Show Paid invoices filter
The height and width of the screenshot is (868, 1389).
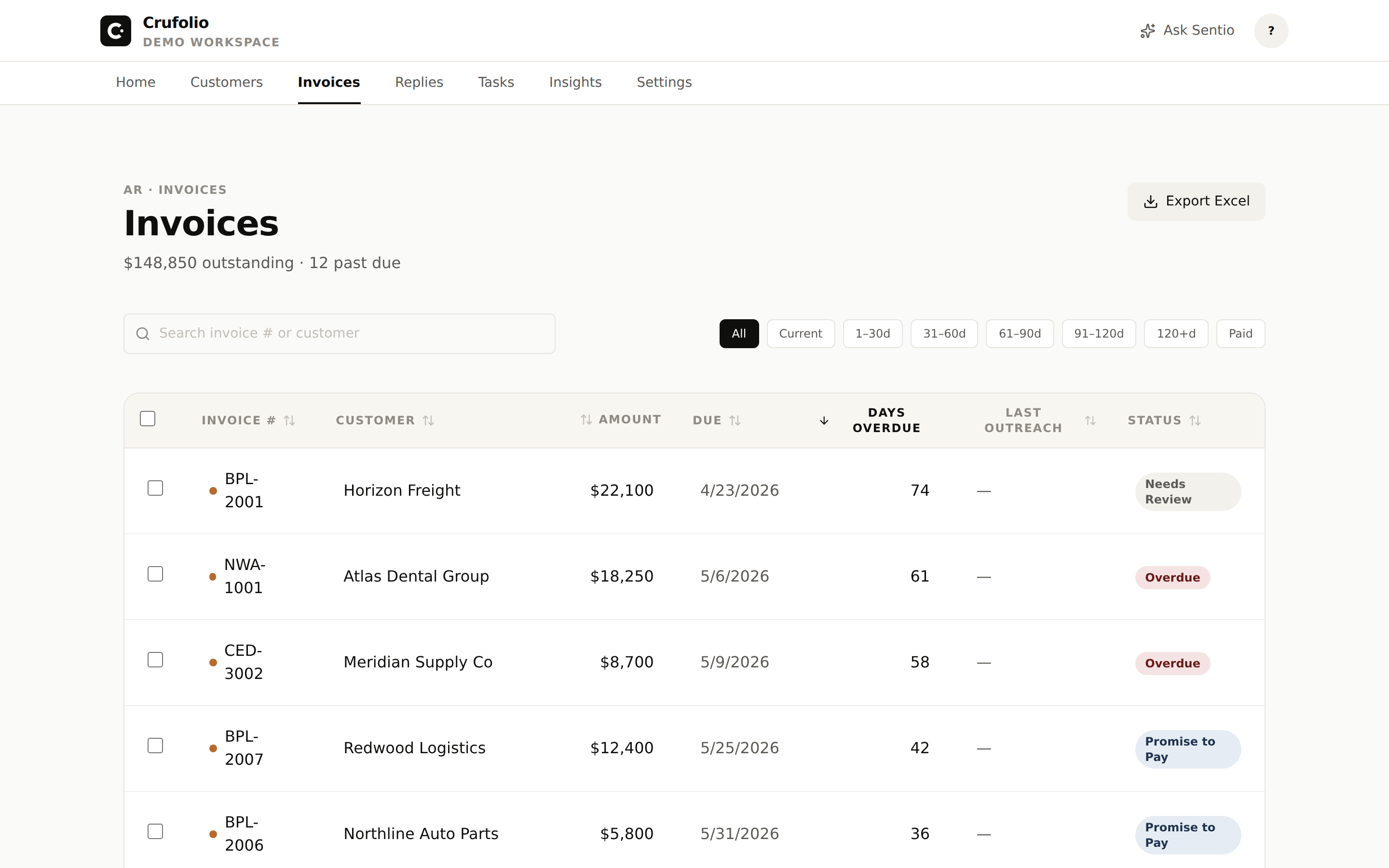pyautogui.click(x=1240, y=334)
